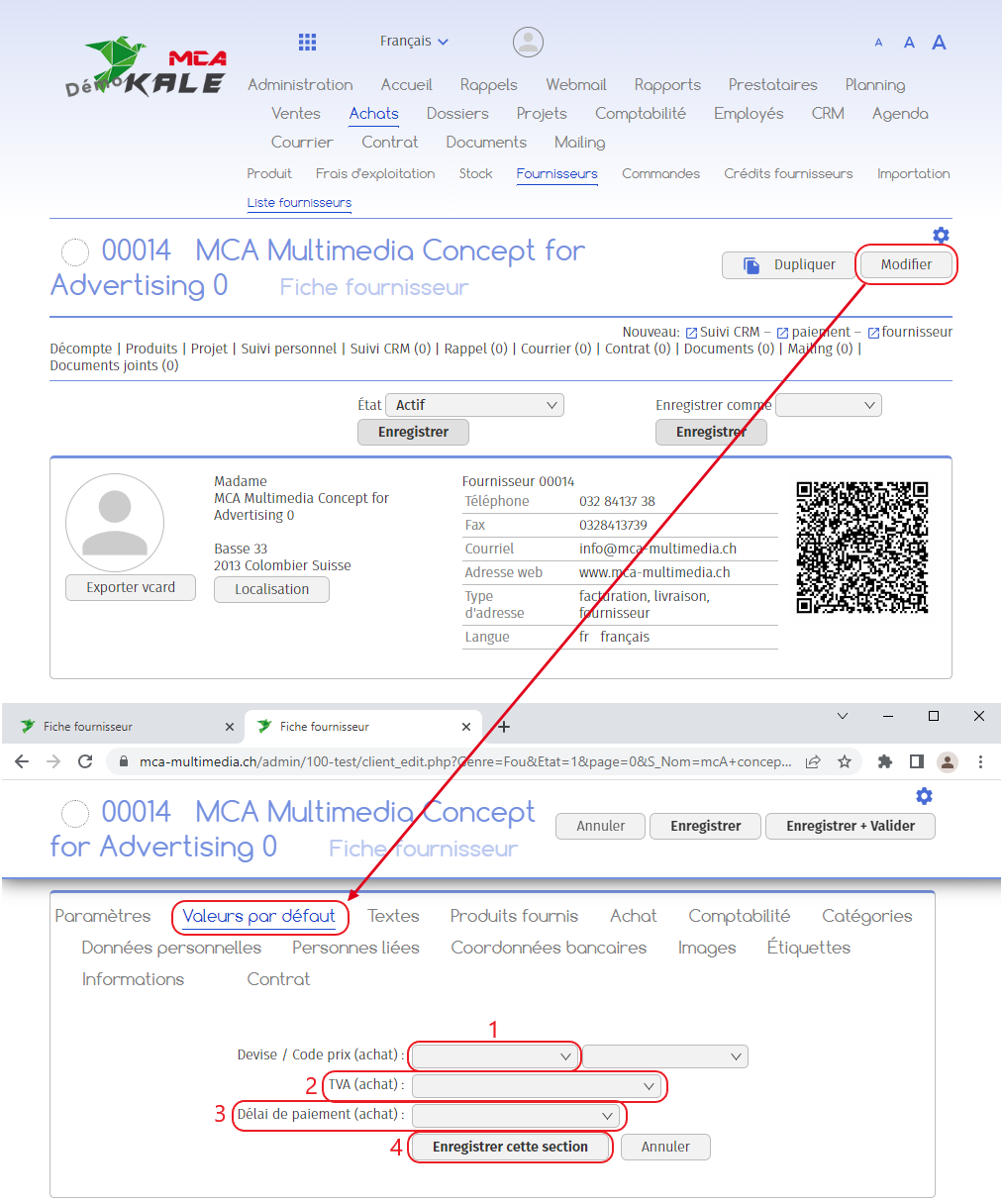Select the smallest font size A
Viewport: 1002px width, 1204px height.
(878, 43)
